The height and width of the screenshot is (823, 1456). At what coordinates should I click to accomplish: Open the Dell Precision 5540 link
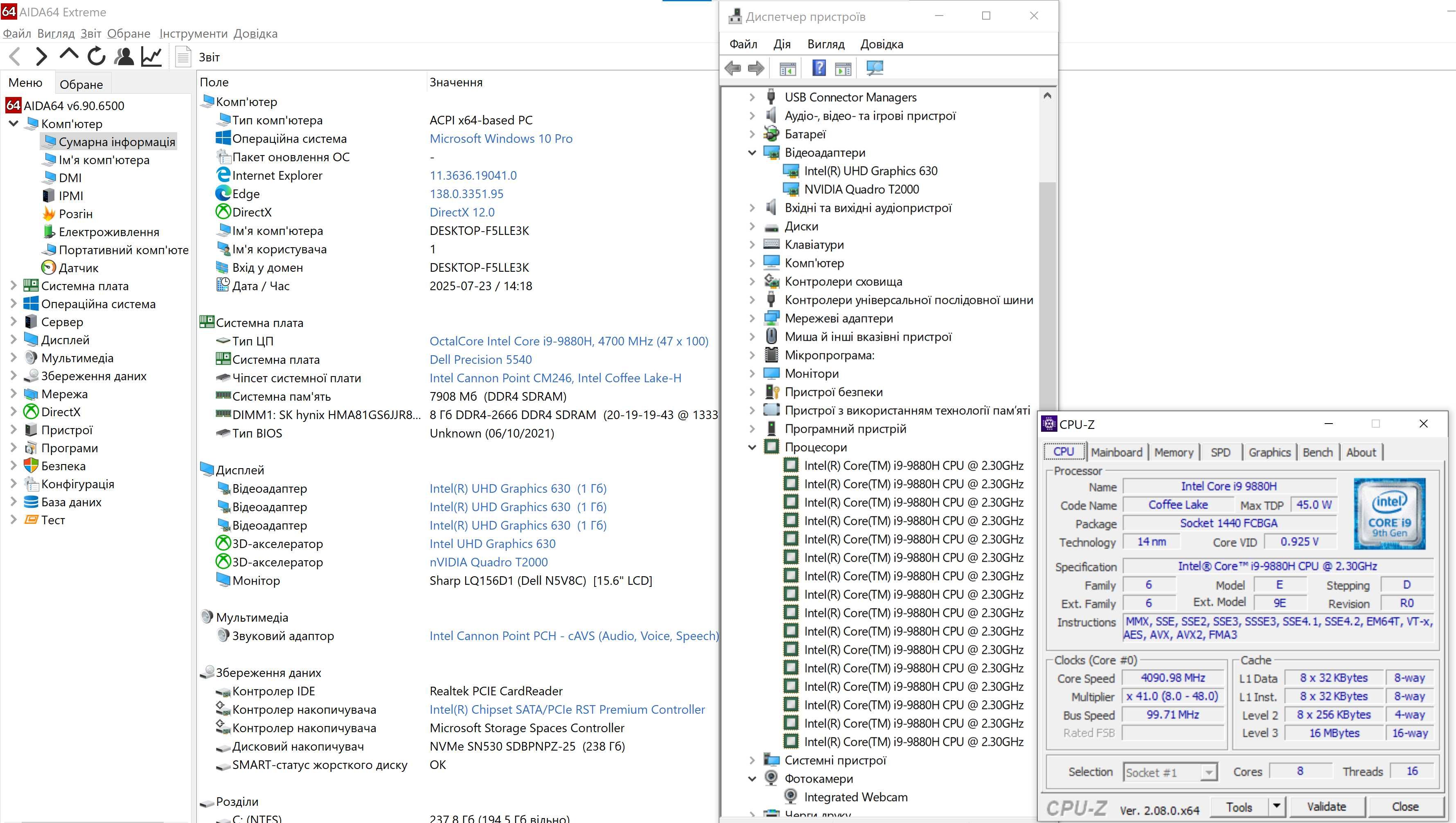click(480, 359)
